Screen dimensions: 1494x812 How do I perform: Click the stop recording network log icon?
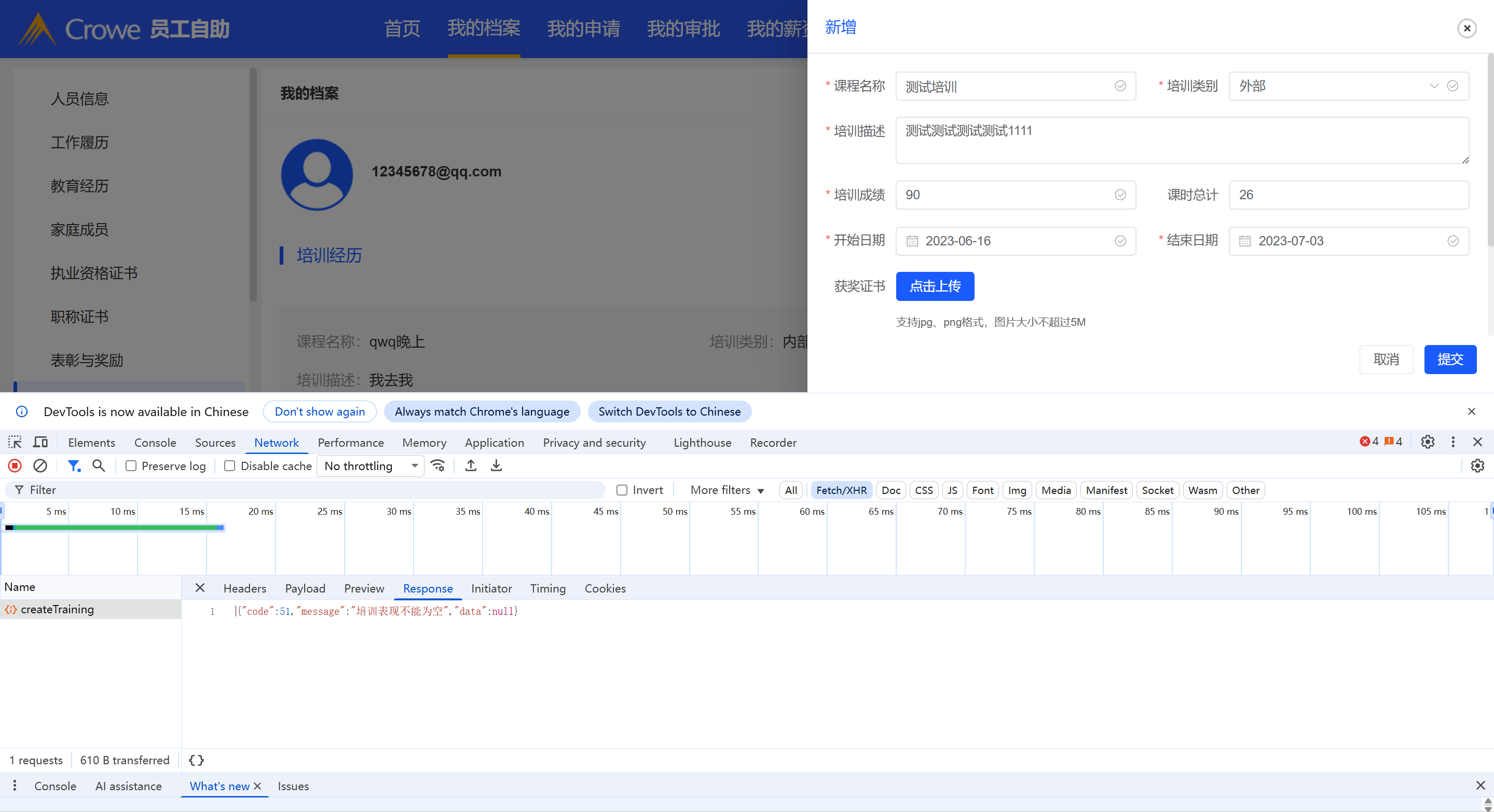15,466
